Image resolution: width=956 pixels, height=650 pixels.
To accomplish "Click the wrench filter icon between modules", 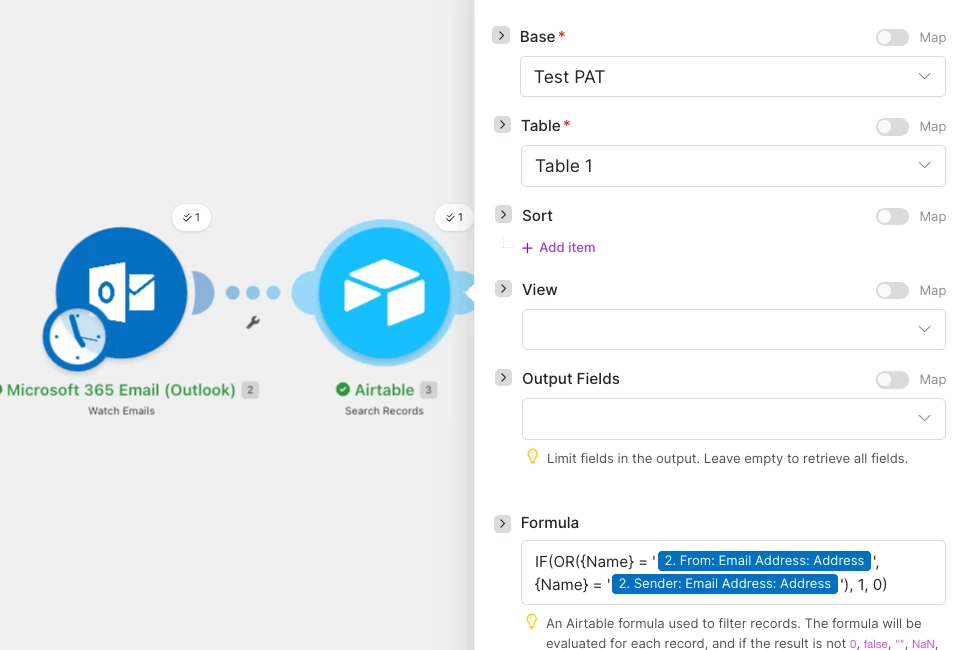I will [253, 322].
